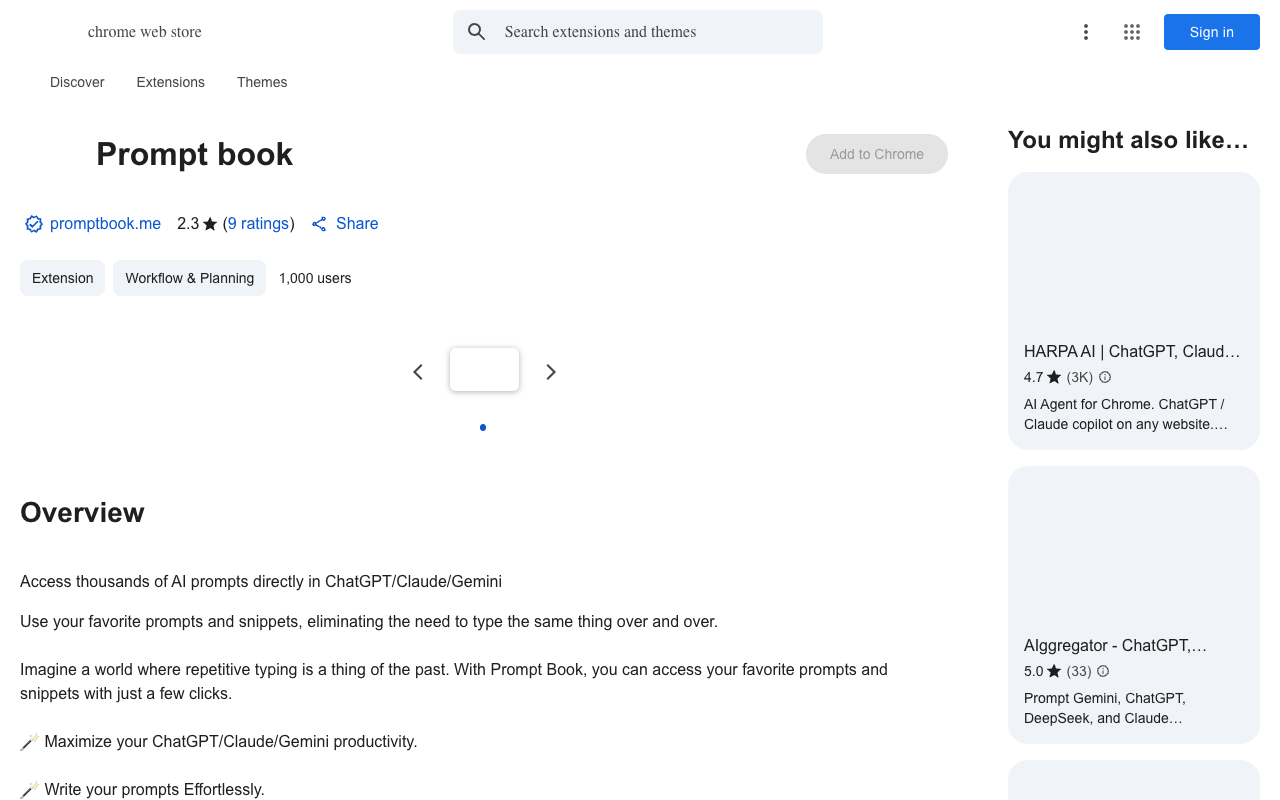The width and height of the screenshot is (1280, 800).
Task: Show the previous screenshot with left chevron
Action: coord(418,372)
